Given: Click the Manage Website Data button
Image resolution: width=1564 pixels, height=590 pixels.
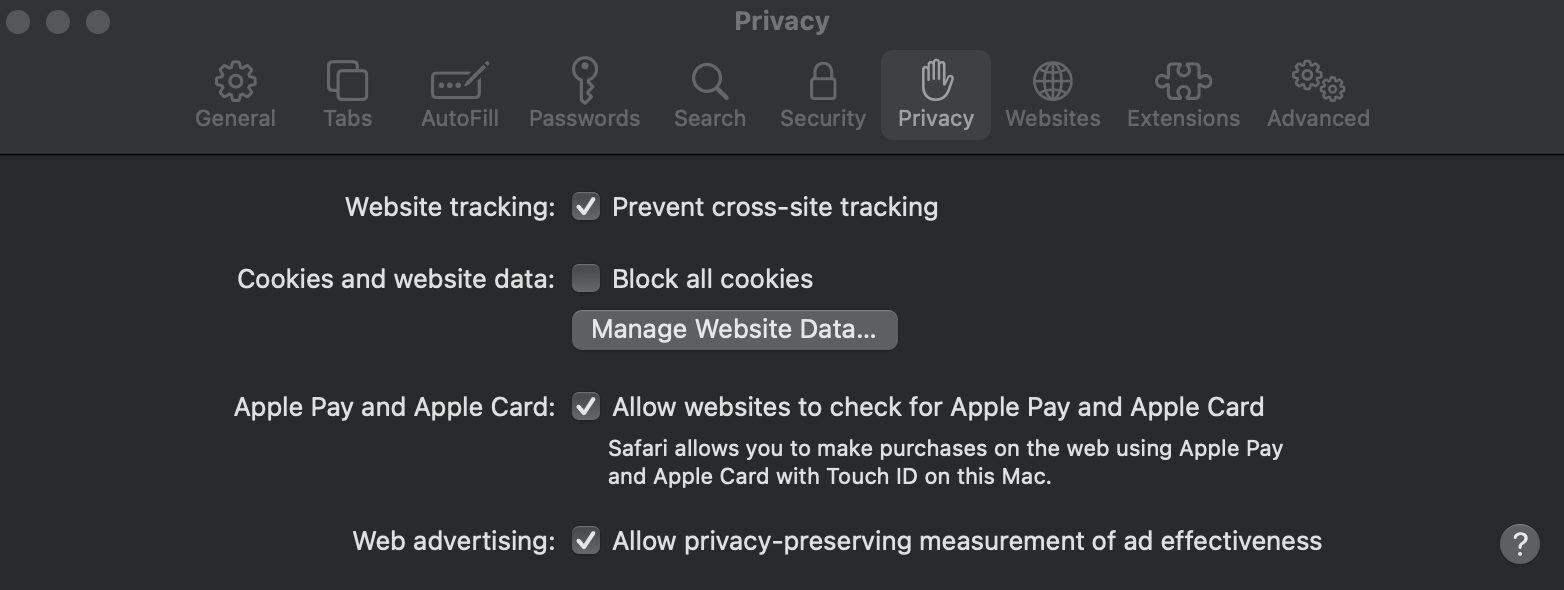Looking at the screenshot, I should (734, 330).
